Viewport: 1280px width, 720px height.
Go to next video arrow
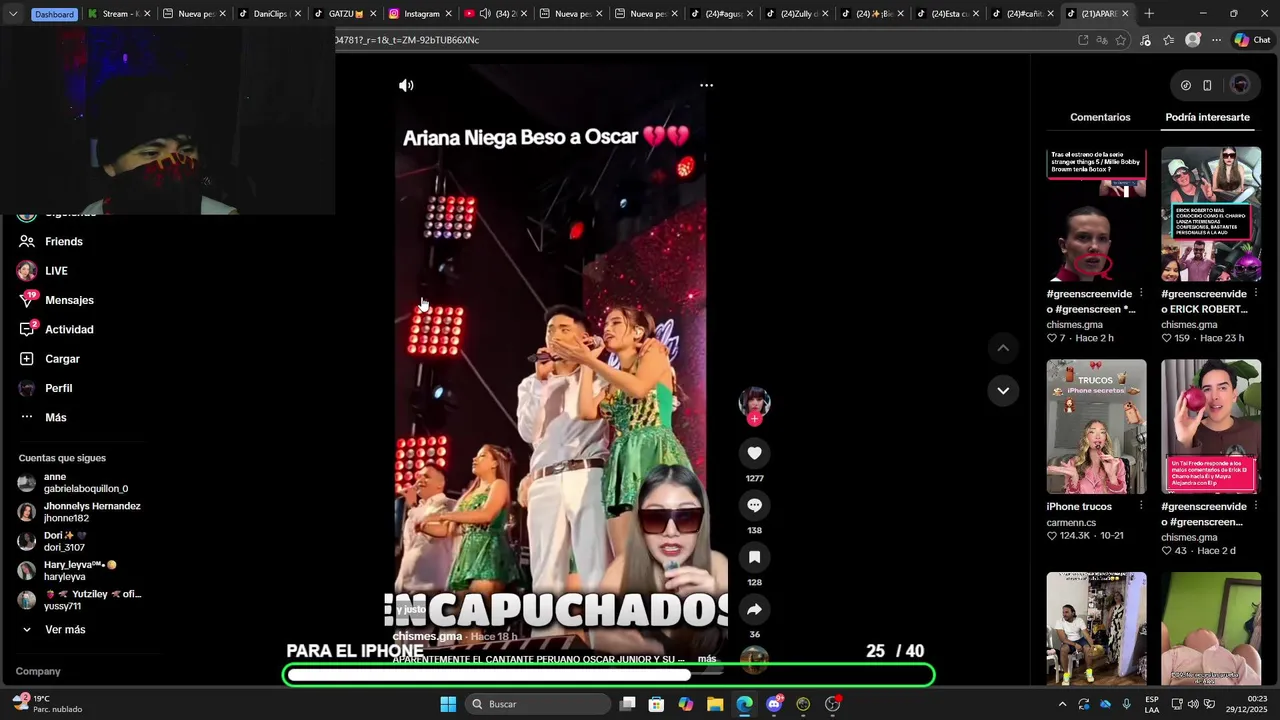click(1003, 391)
